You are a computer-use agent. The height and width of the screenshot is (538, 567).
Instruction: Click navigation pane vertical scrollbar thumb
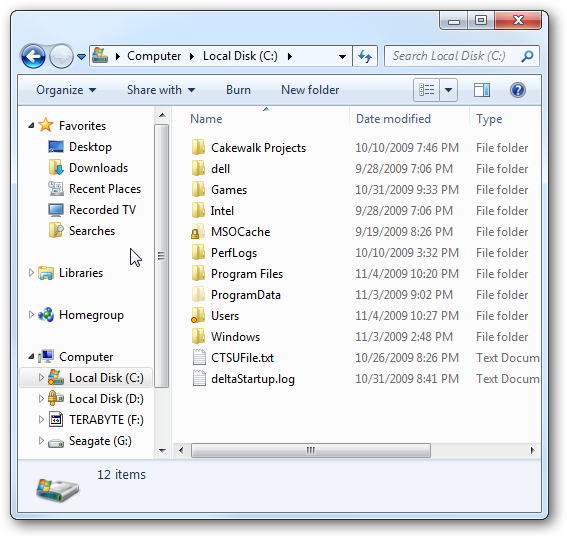(161, 256)
